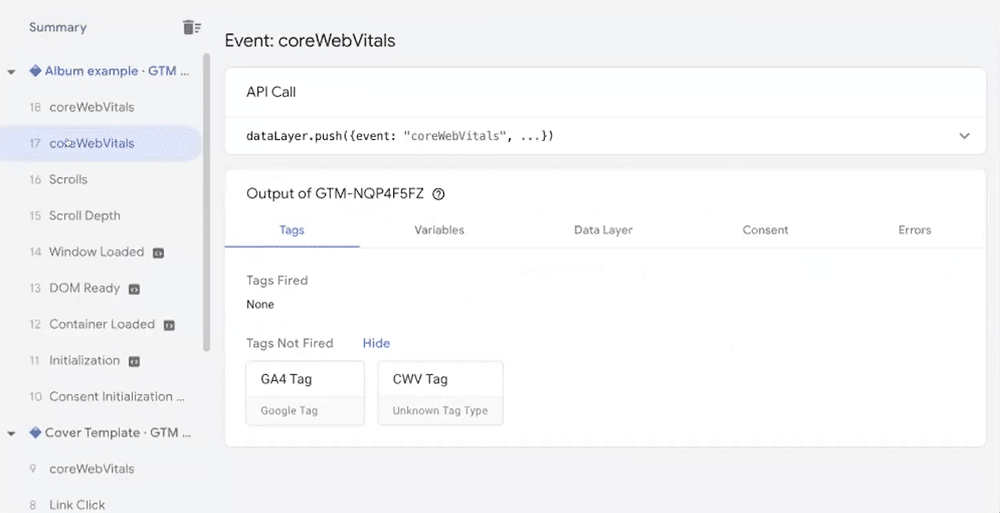Select event 9 coreWebVitals
Screen dimensions: 1000x513
coord(101,469)
